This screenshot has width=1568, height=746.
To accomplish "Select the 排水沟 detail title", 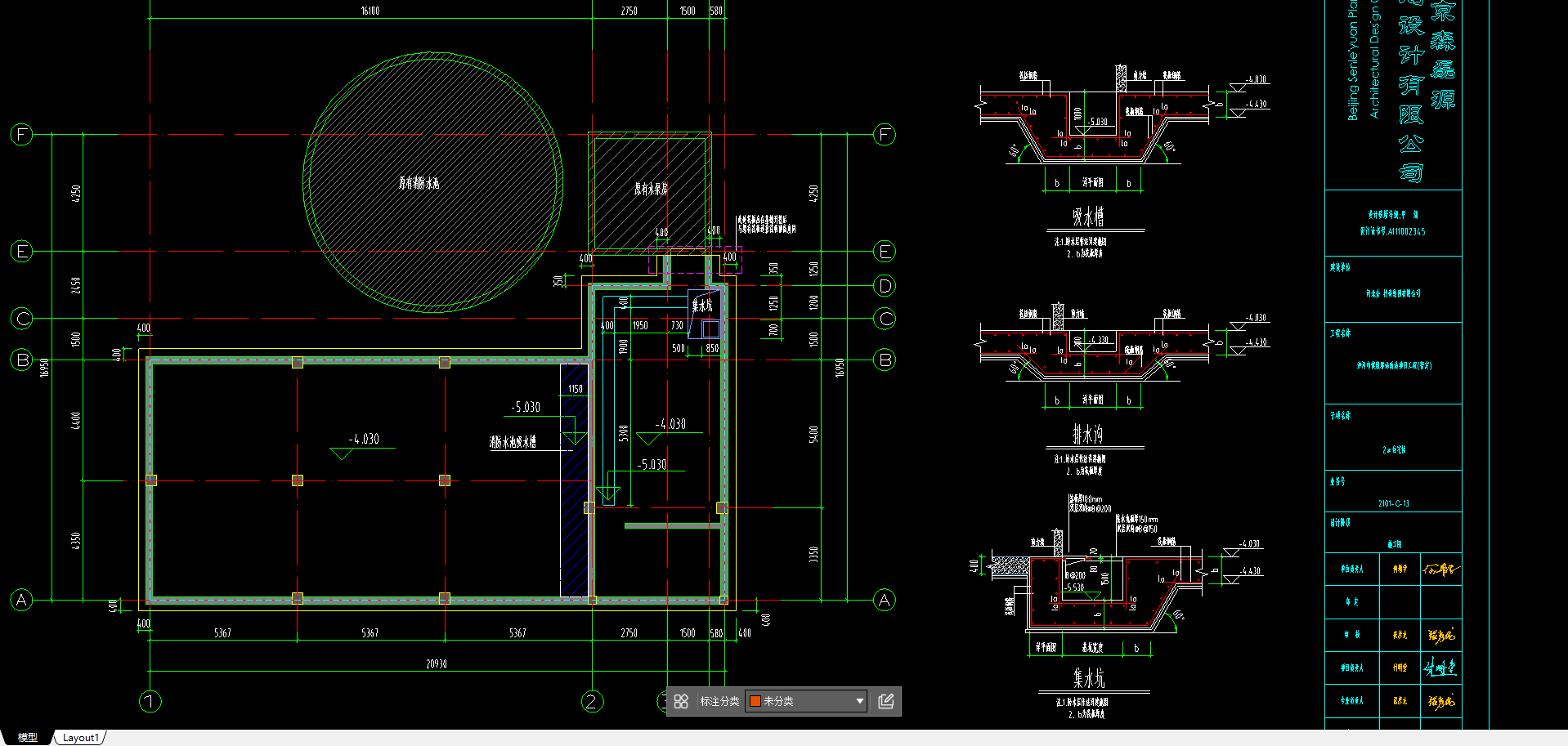I will pyautogui.click(x=1088, y=433).
